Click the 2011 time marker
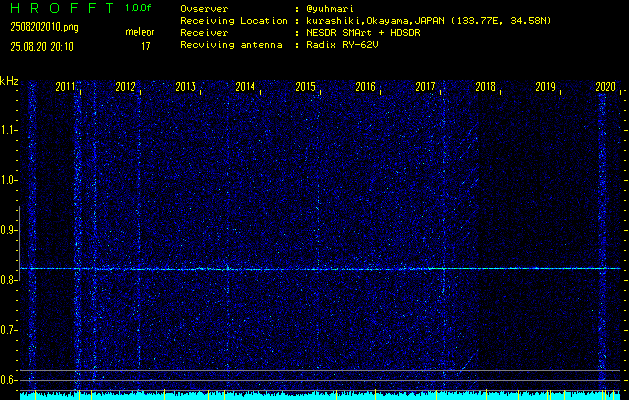 [65, 87]
